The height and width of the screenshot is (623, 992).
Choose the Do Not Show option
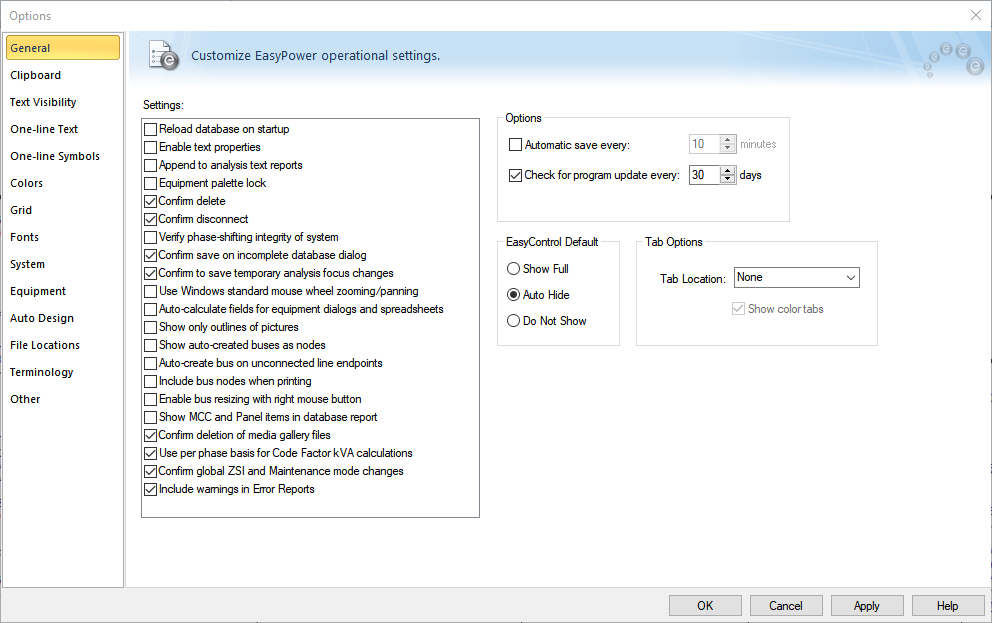click(x=514, y=321)
